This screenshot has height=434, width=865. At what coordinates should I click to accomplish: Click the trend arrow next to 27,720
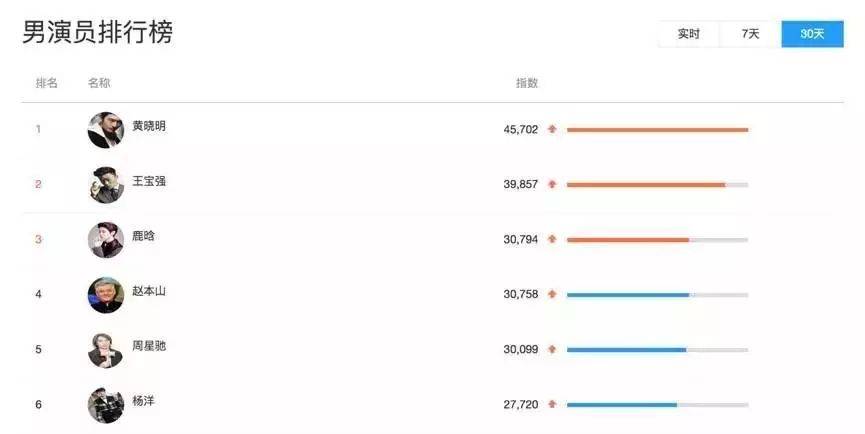click(552, 405)
